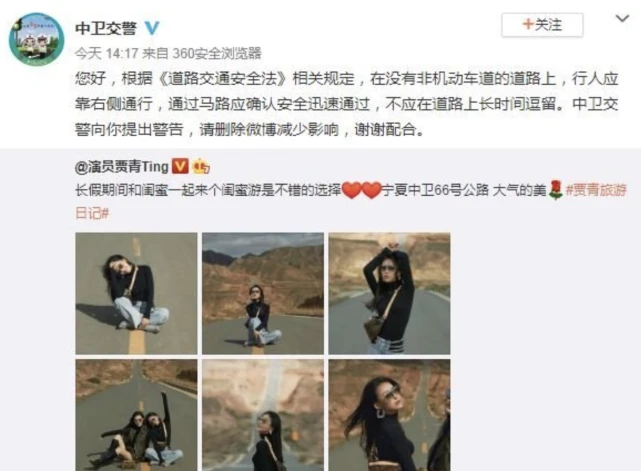Open @演员贾青Ting profile link

coord(122,166)
